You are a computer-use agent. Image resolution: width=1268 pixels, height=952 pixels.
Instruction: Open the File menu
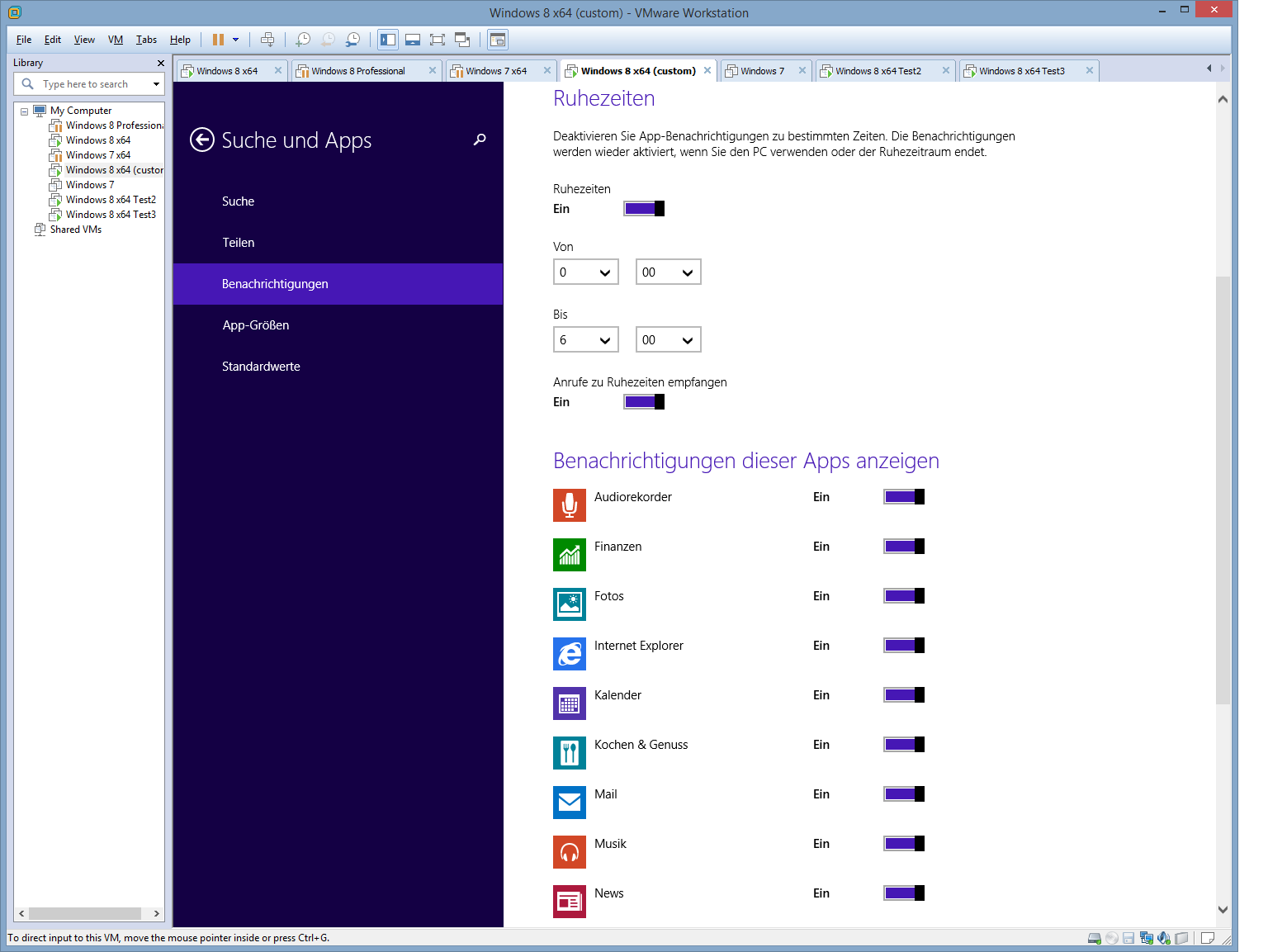pos(24,40)
